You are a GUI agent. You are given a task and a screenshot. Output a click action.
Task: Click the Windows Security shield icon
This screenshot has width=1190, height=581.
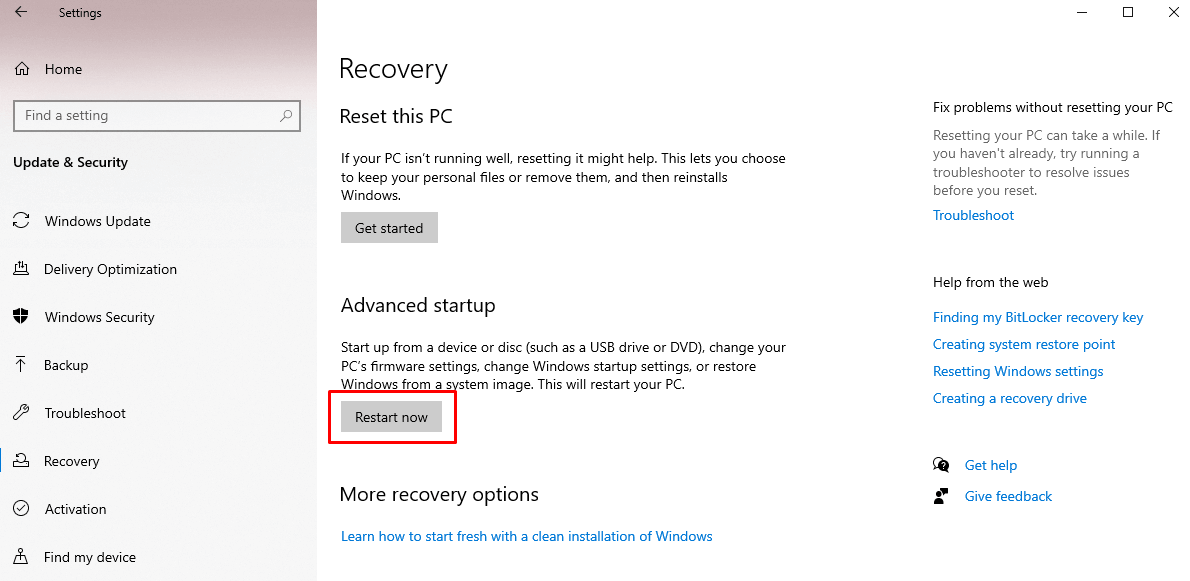point(21,317)
